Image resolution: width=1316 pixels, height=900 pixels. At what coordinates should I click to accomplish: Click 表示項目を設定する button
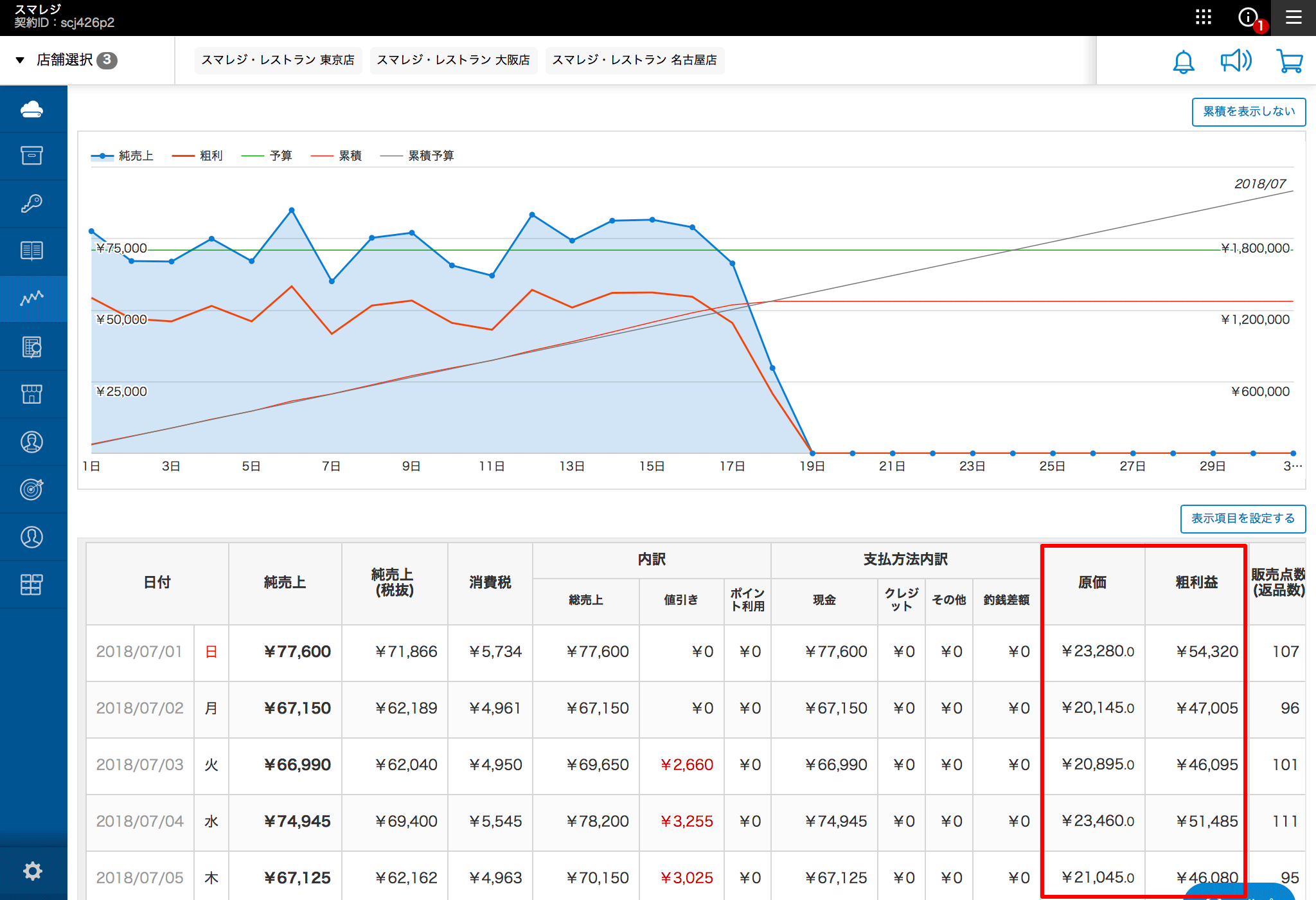(x=1243, y=519)
